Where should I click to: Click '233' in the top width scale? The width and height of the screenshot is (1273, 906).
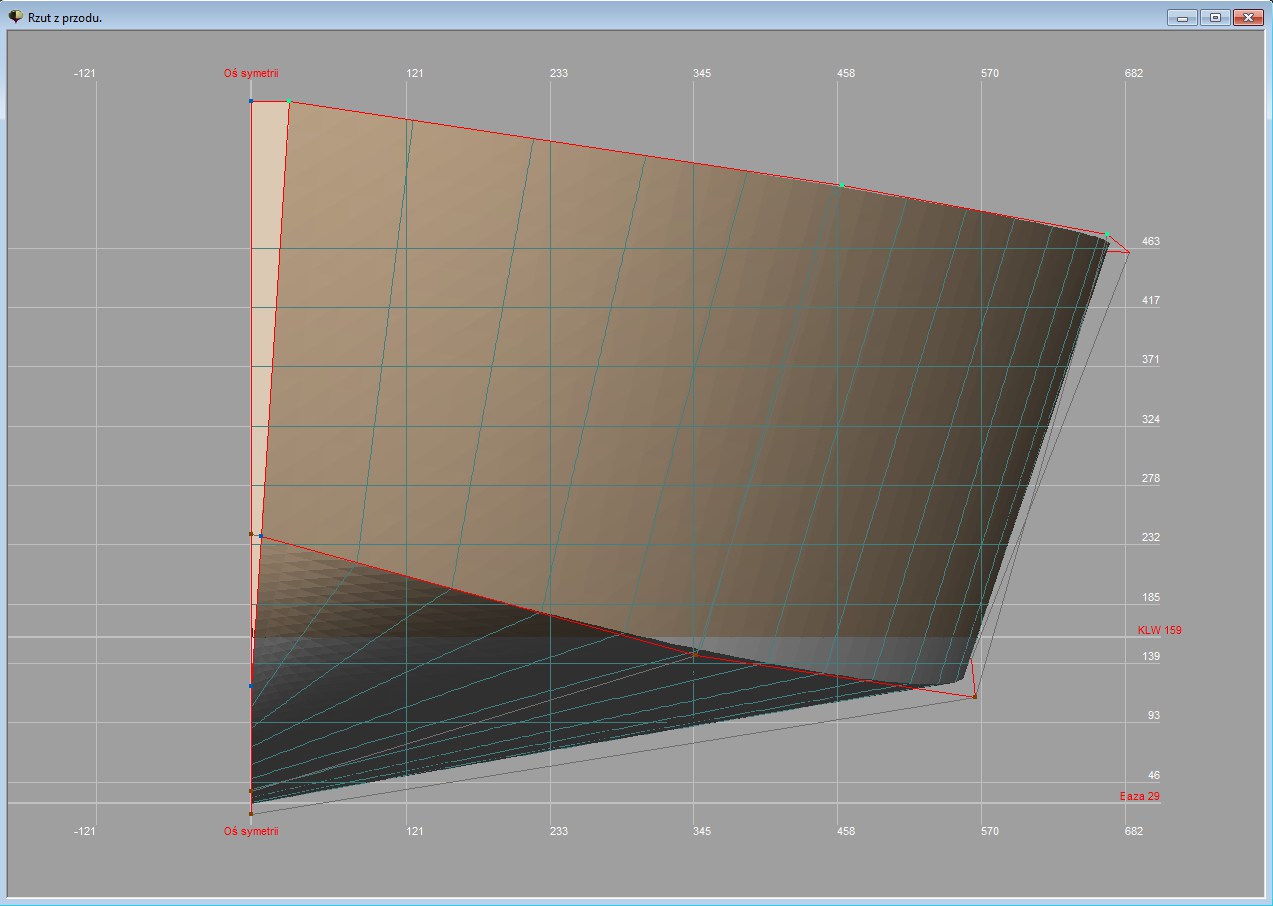pyautogui.click(x=558, y=73)
